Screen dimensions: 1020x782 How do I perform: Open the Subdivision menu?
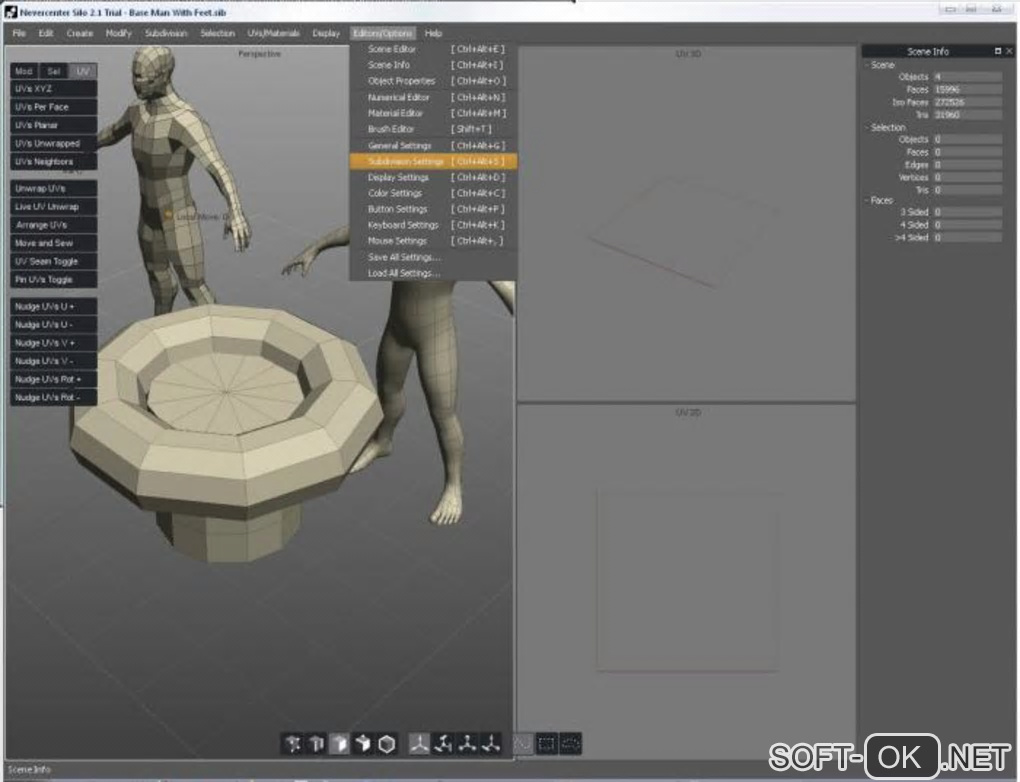click(166, 33)
